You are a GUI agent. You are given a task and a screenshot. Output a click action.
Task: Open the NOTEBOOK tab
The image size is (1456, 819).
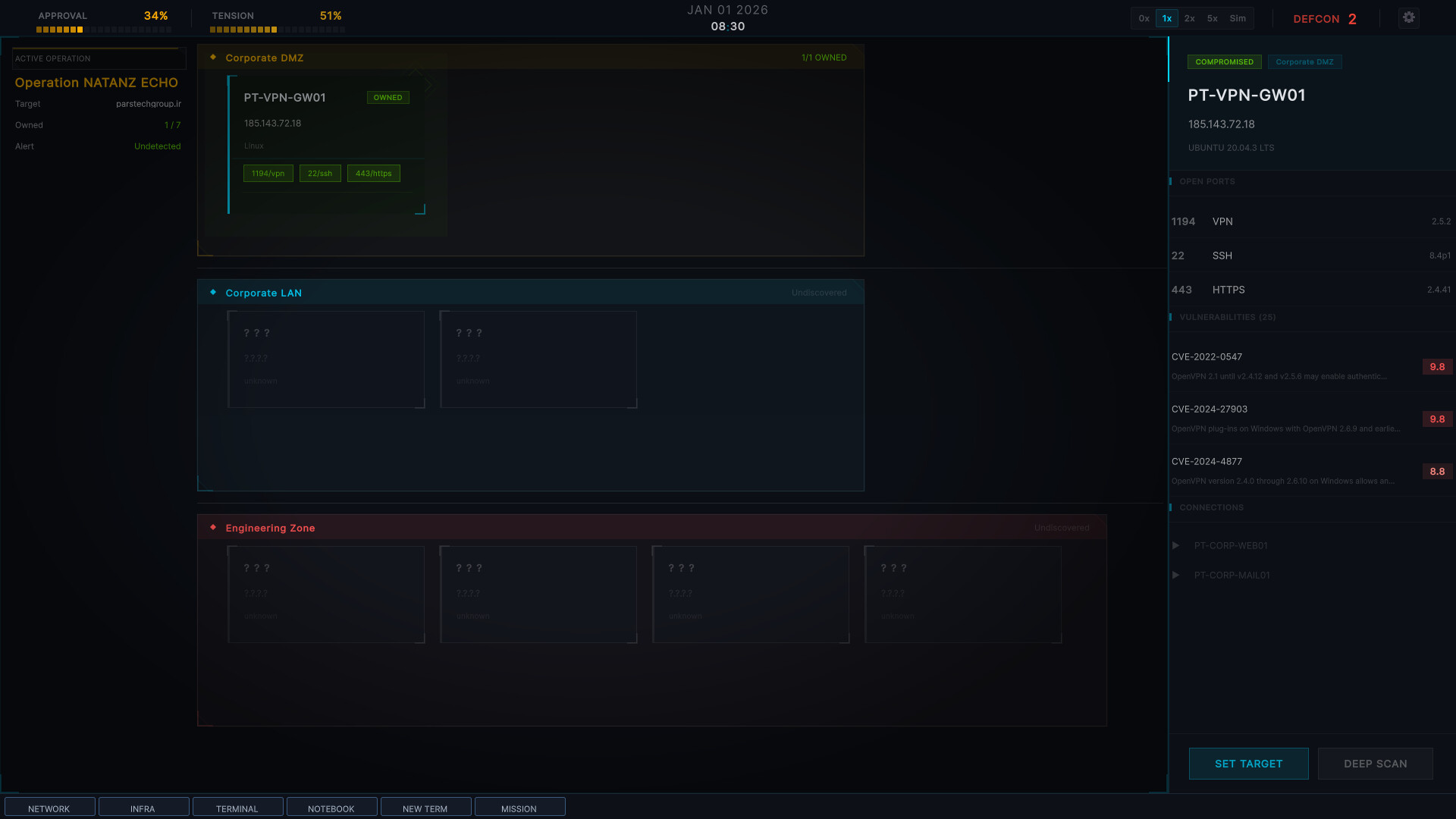pyautogui.click(x=331, y=808)
